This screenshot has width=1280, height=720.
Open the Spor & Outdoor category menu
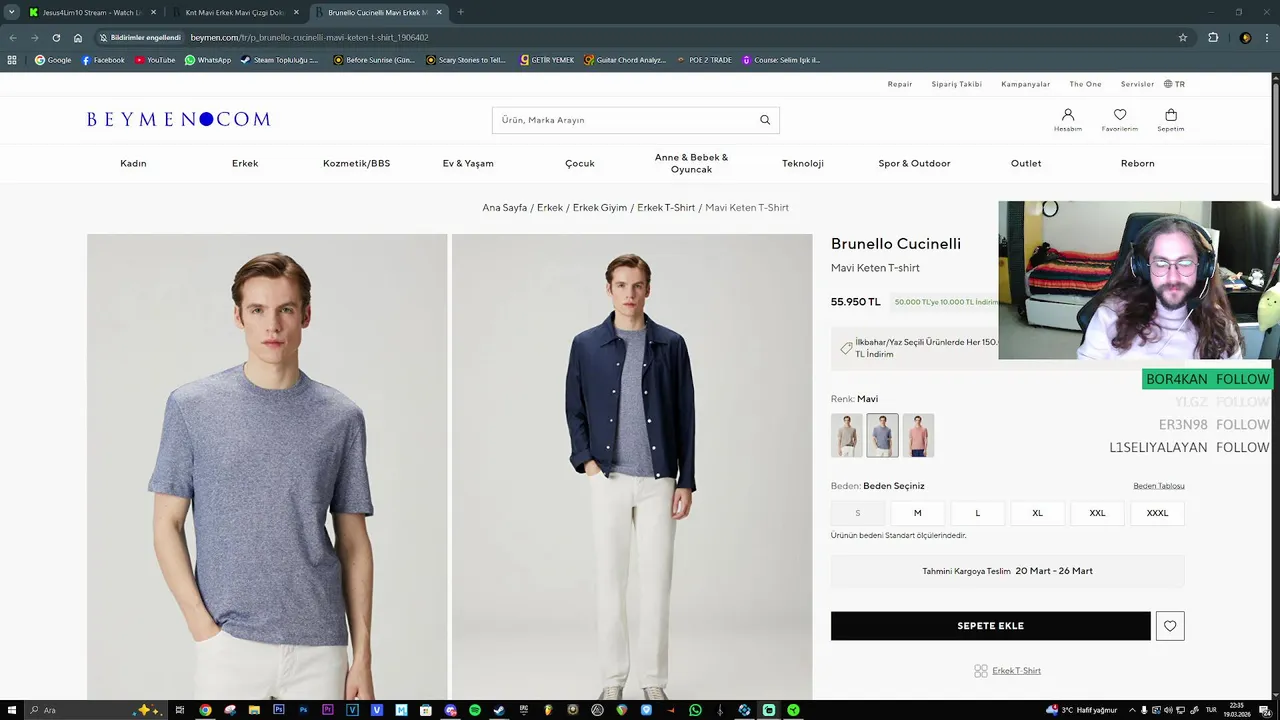pos(914,163)
